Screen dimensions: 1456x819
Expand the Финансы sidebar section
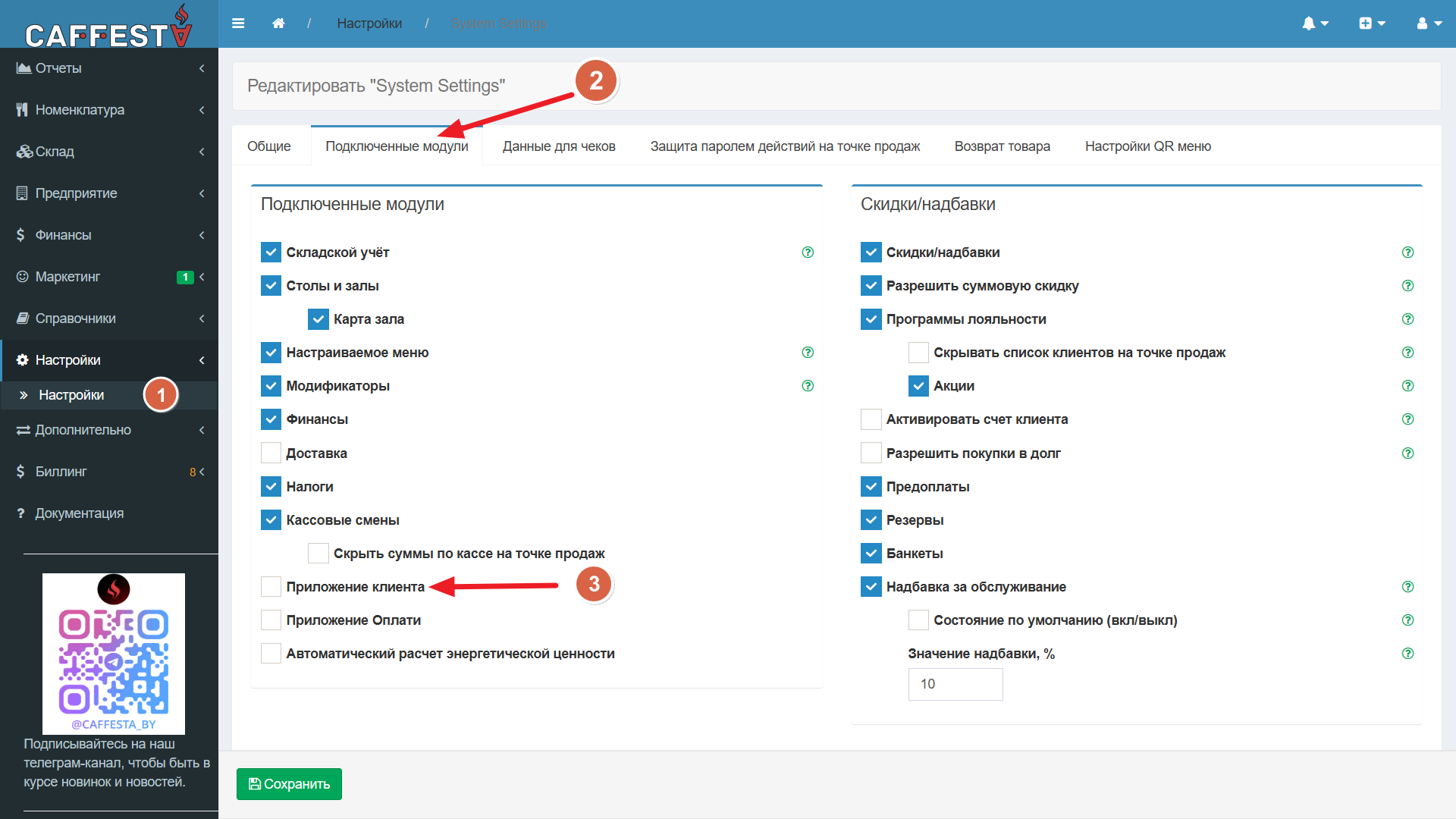point(109,235)
